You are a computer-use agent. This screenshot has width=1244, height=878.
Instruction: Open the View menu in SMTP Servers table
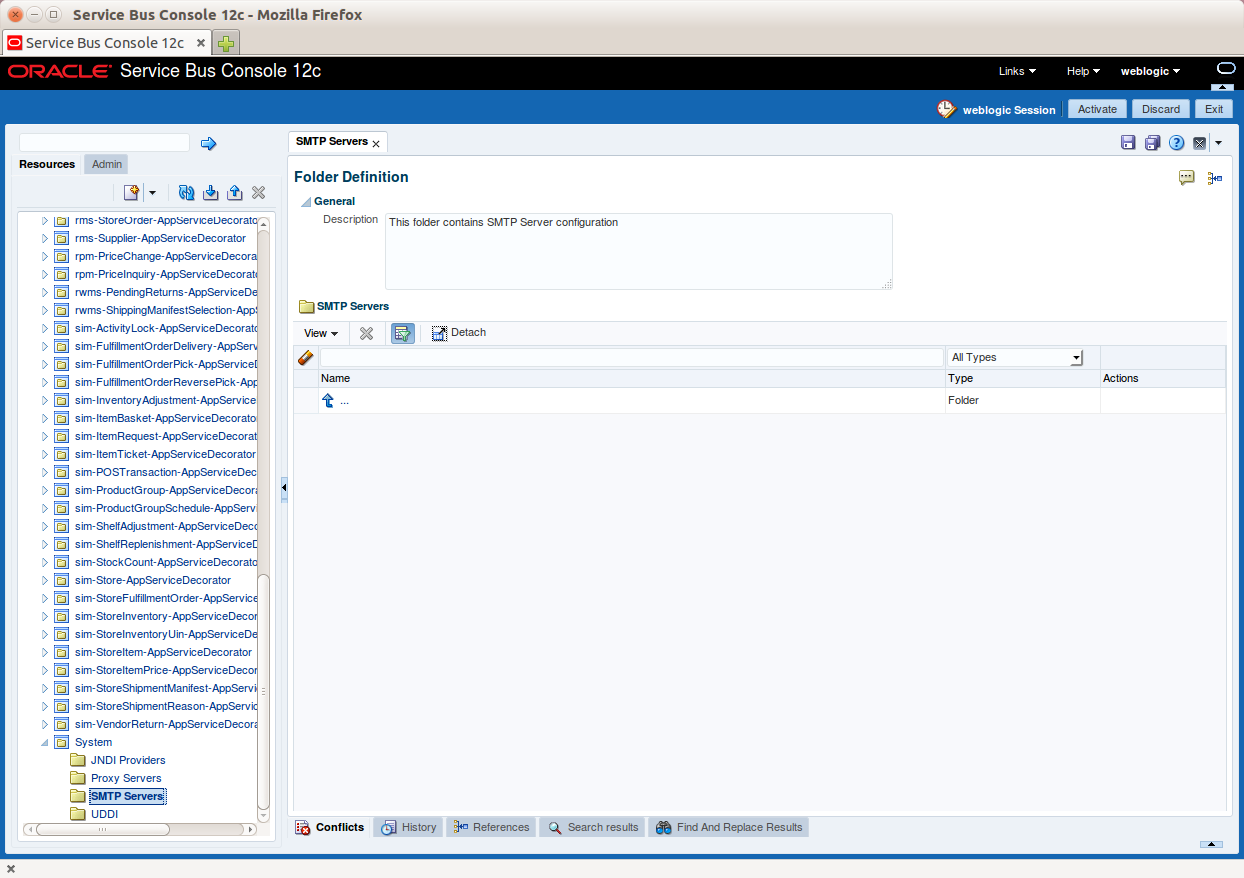(x=321, y=333)
